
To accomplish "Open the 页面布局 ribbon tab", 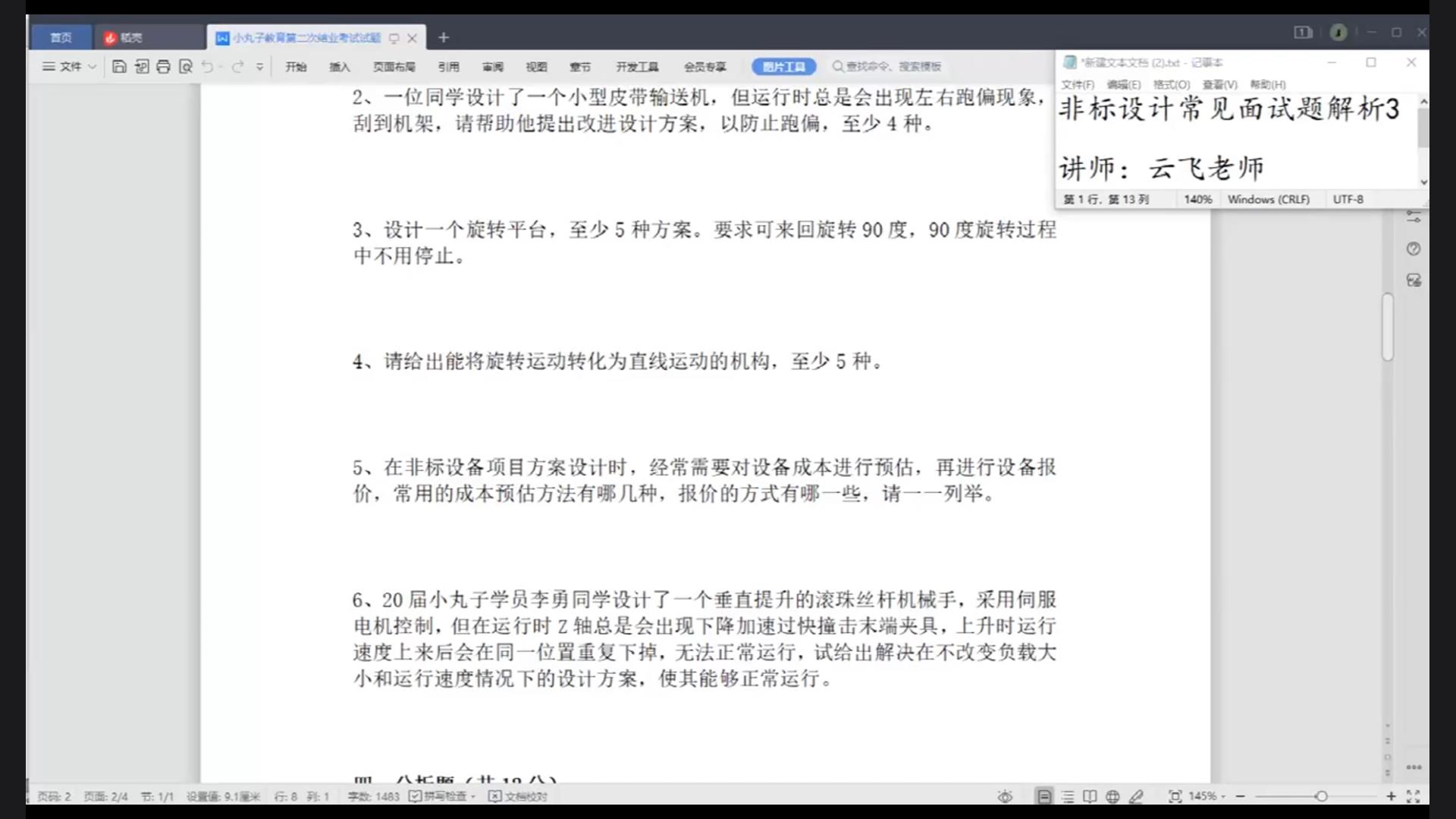I will [x=394, y=67].
